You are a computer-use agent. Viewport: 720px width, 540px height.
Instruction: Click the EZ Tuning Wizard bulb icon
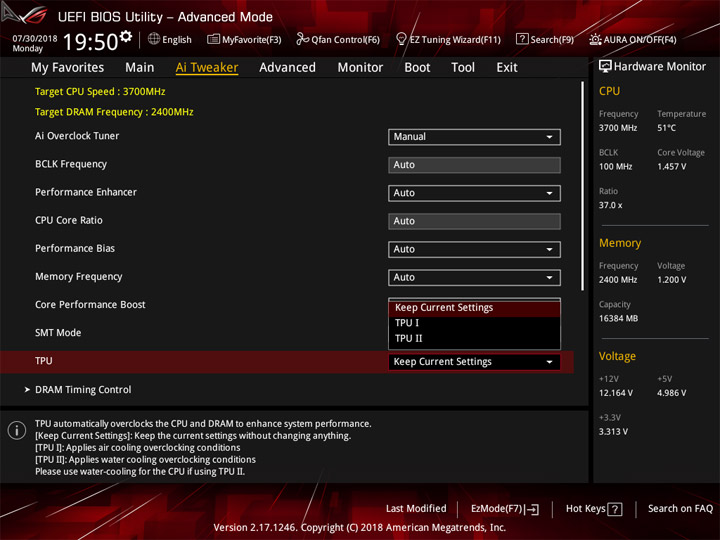(x=401, y=39)
